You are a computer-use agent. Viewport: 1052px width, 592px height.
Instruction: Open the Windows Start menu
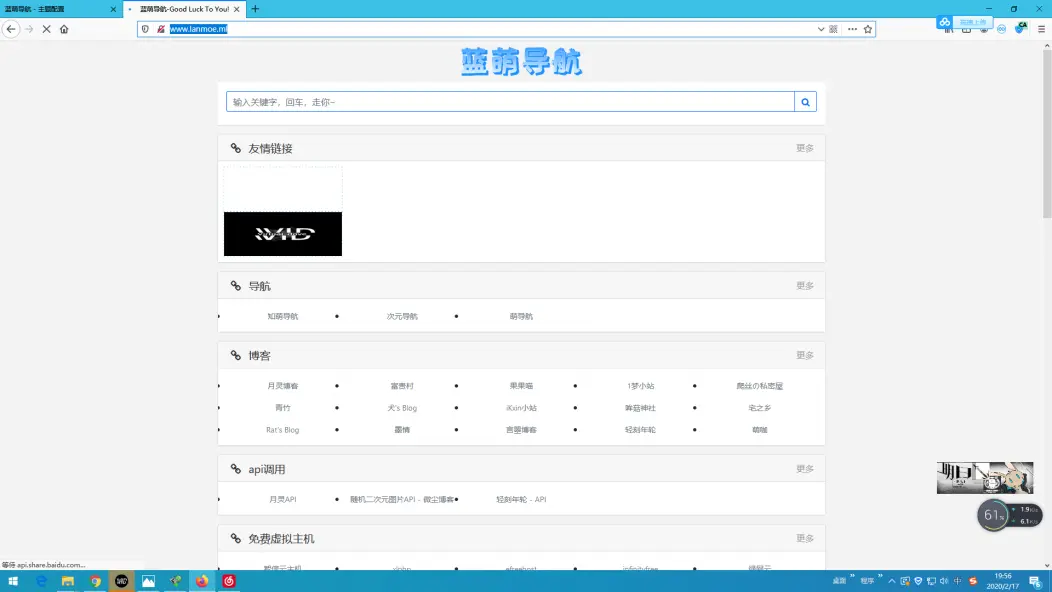coord(14,581)
